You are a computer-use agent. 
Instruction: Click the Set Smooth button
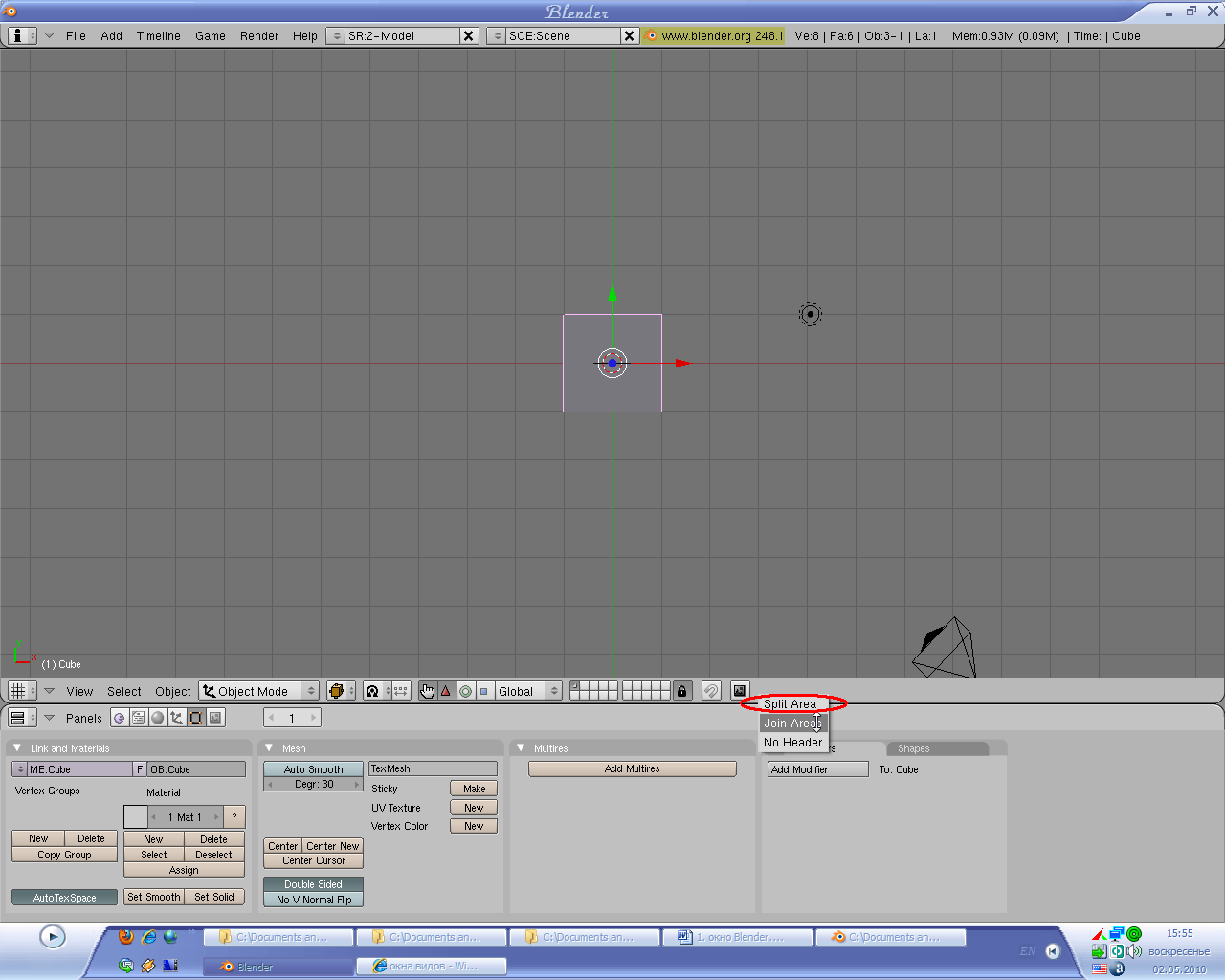click(x=153, y=898)
